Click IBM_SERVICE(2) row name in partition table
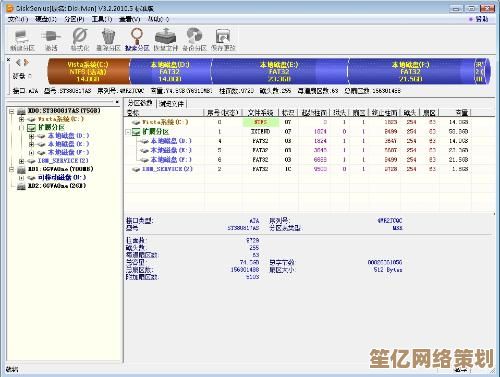Viewport: 500px width, 377px height. [167, 169]
